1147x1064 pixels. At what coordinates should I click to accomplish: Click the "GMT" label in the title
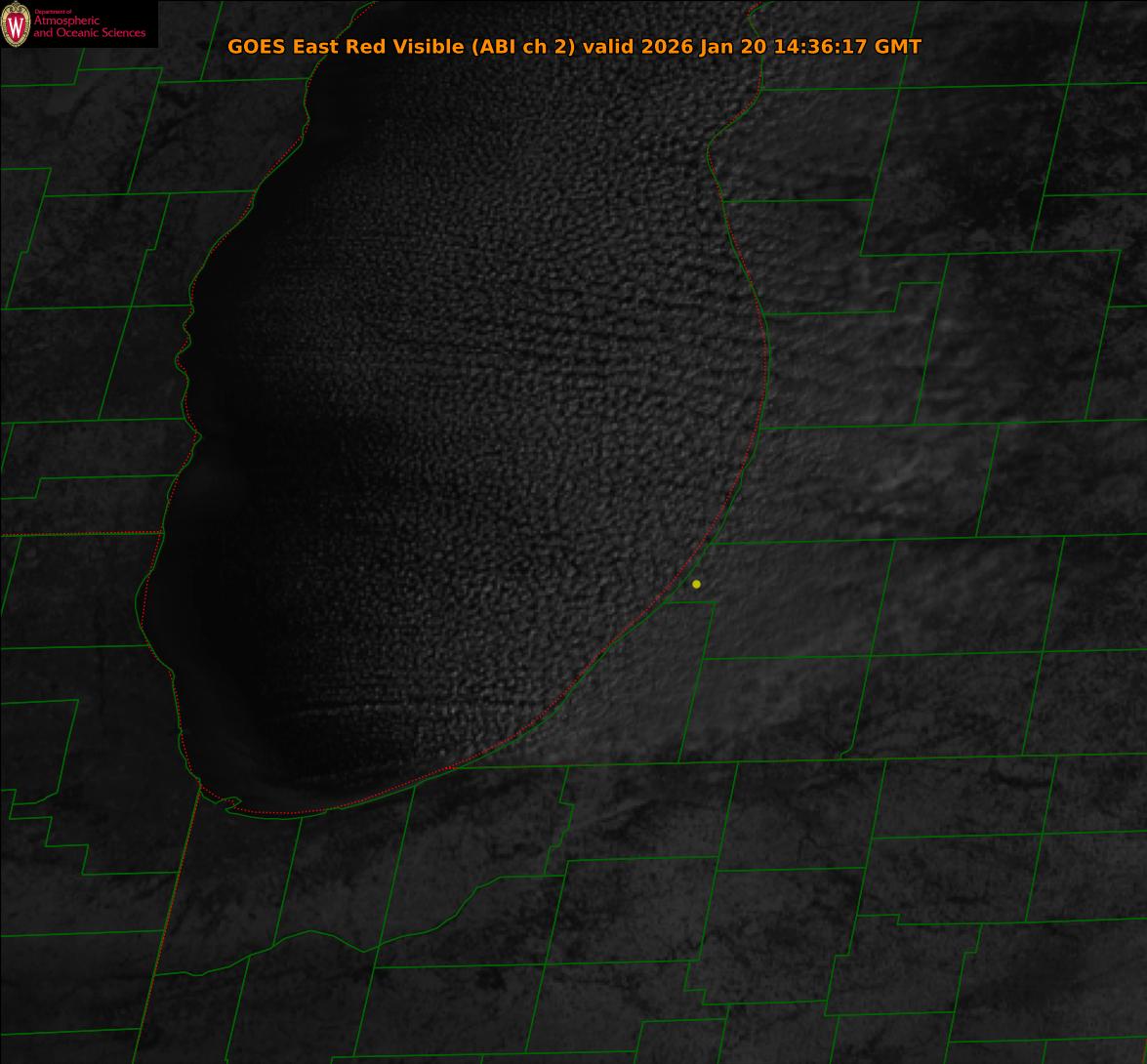pyautogui.click(x=898, y=47)
